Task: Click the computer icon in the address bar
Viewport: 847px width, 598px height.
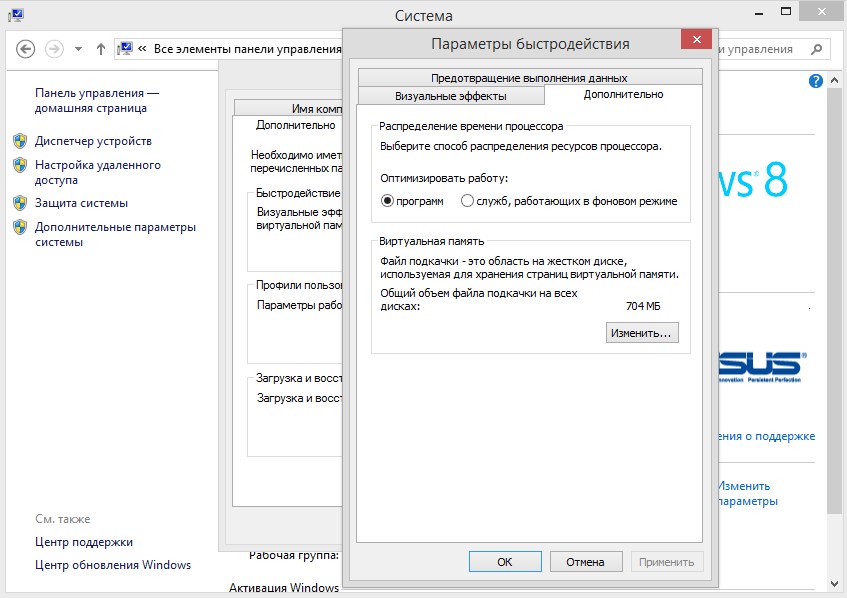Action: 125,49
